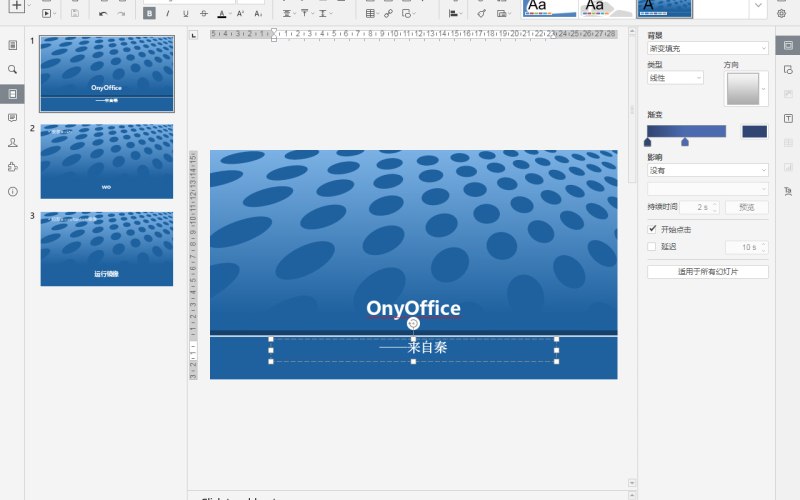Open the slide size menu
This screenshot has height=500, width=800.
503,13
